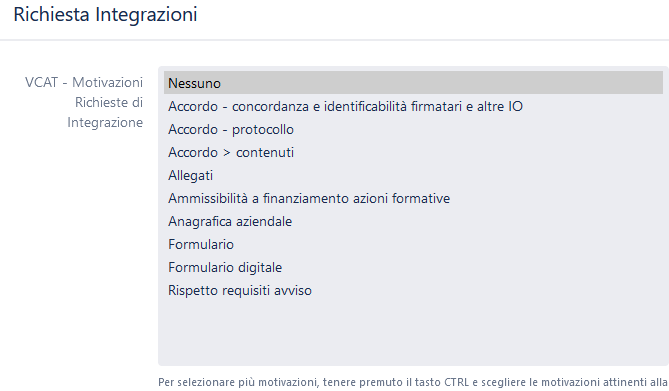Click the Integrazione line of the field label

click(x=105, y=123)
